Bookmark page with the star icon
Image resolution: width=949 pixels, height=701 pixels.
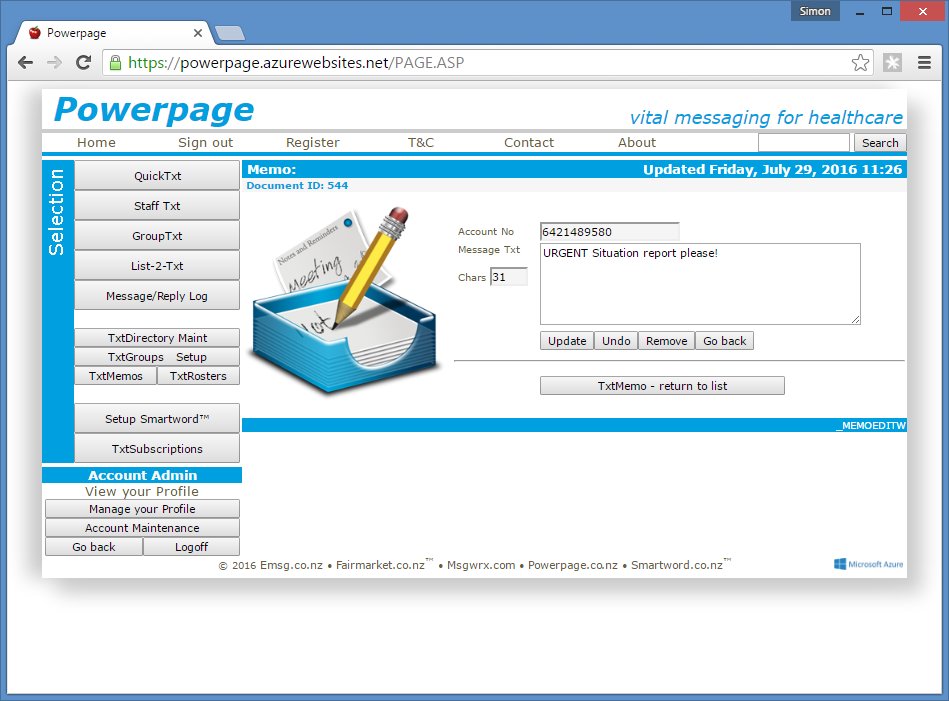[860, 63]
